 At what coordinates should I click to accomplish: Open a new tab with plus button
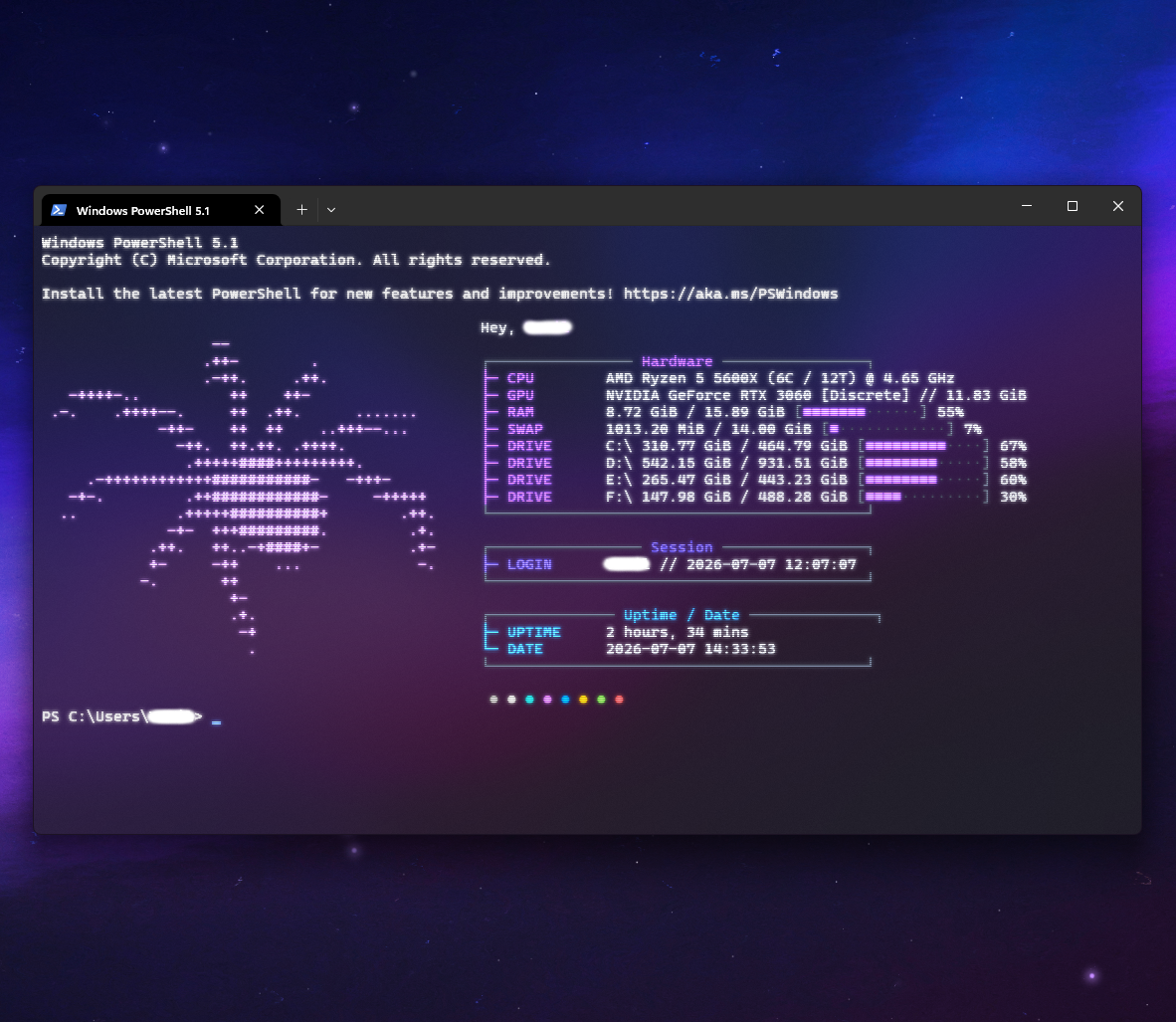pyautogui.click(x=301, y=210)
